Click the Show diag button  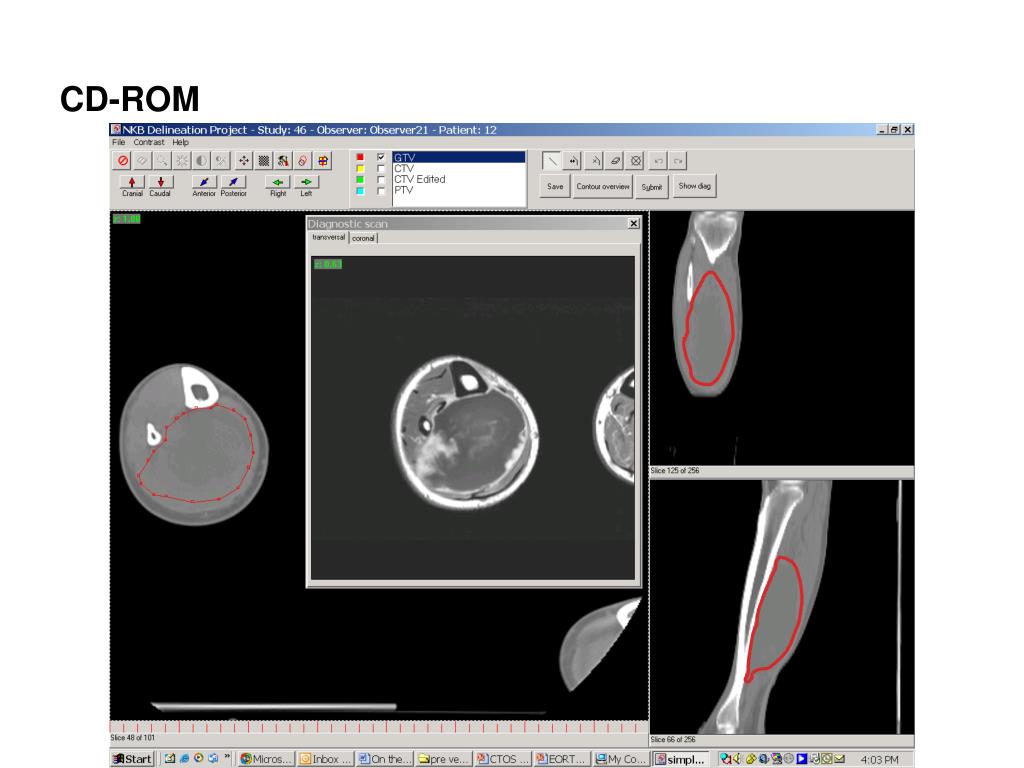click(694, 186)
